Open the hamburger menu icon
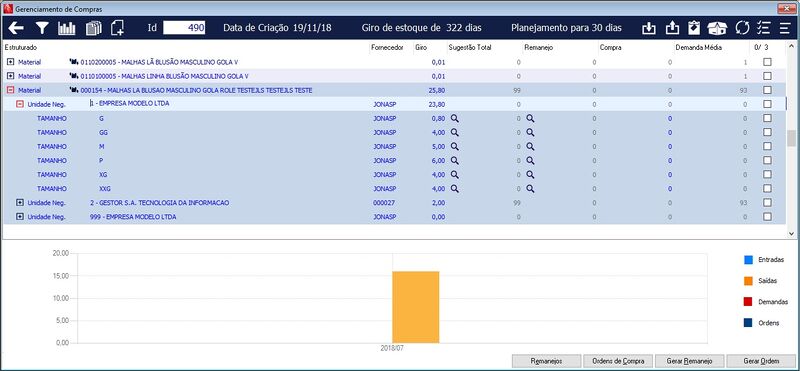 [784, 28]
